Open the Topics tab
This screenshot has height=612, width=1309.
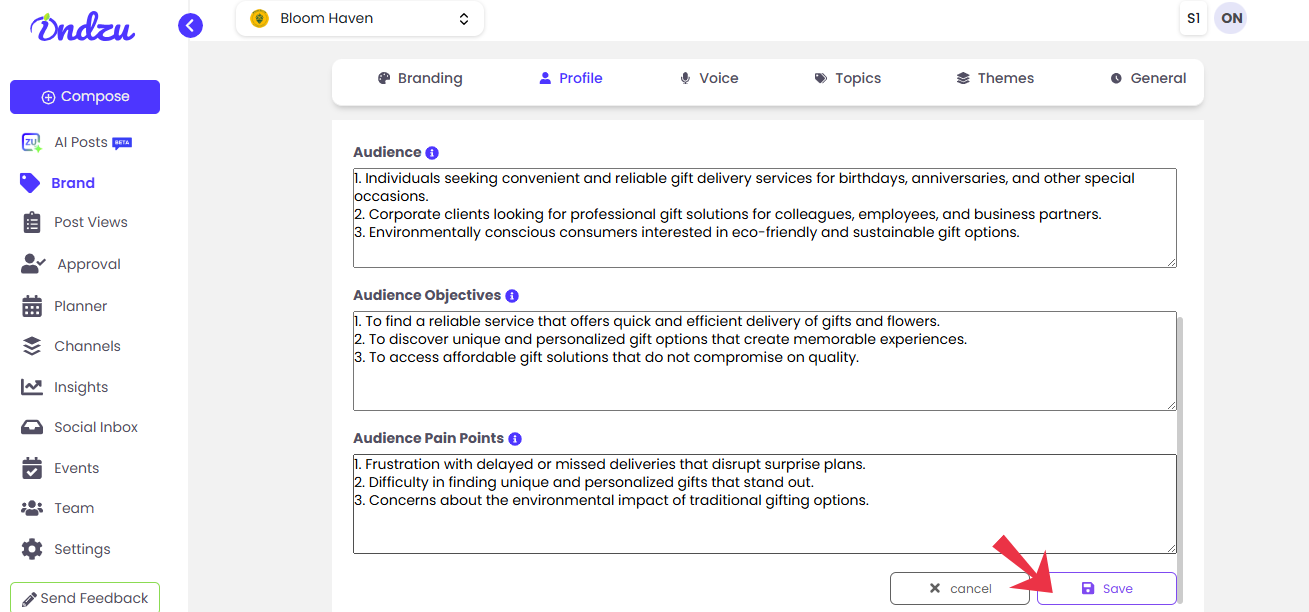848,78
